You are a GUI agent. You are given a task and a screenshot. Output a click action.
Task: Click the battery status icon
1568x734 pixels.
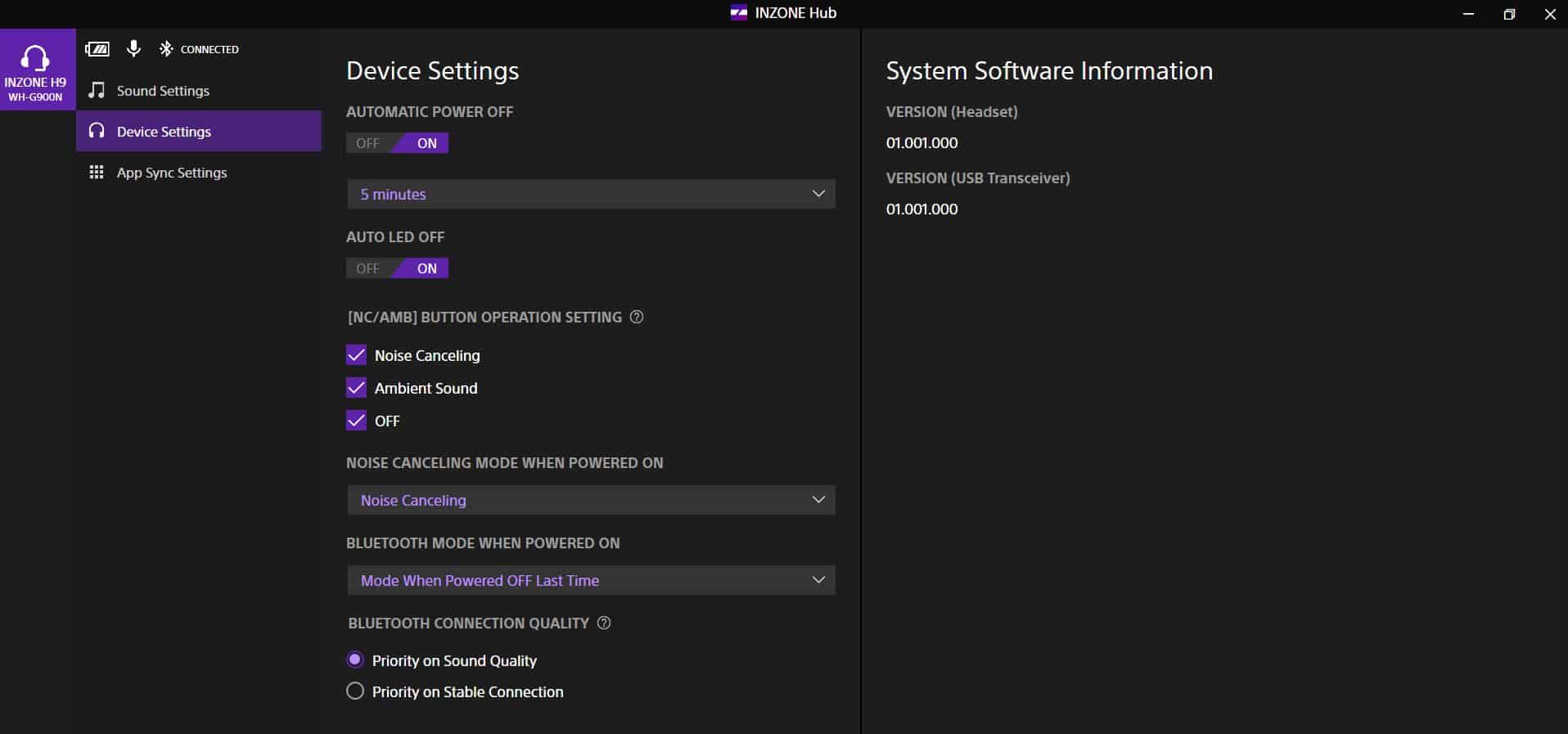[97, 49]
